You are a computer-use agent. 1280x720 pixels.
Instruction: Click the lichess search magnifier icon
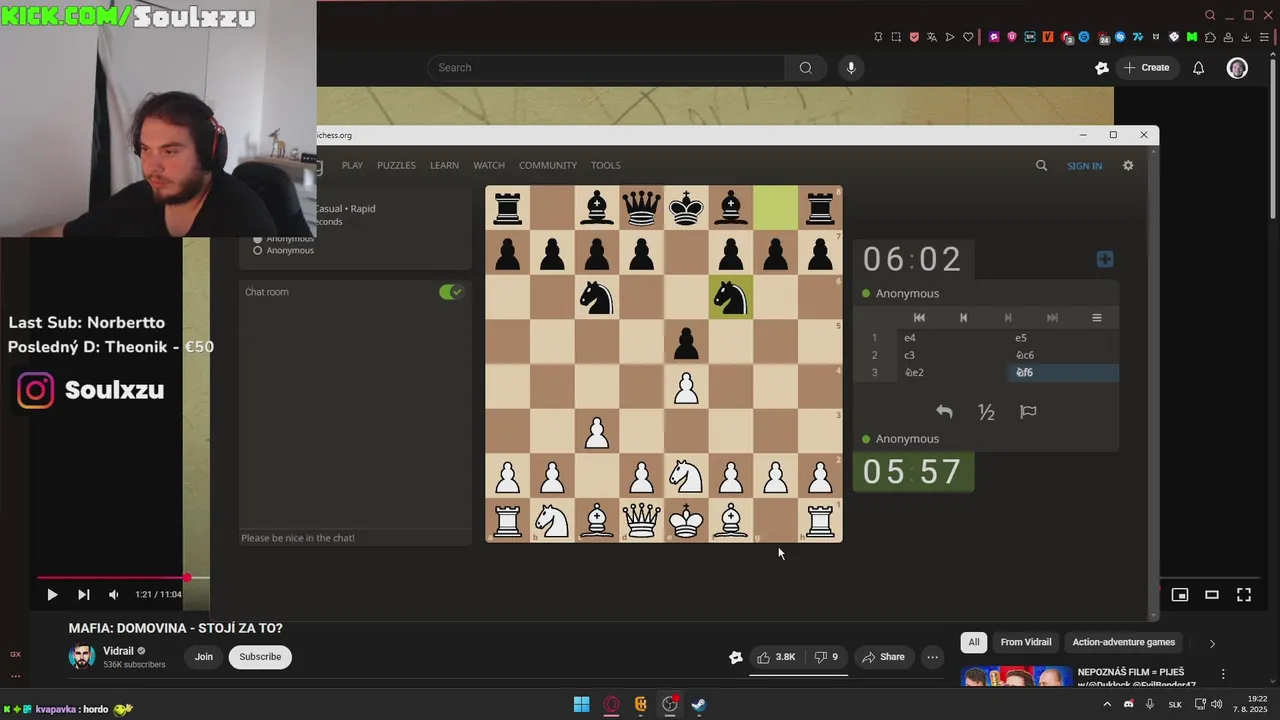pos(1041,166)
